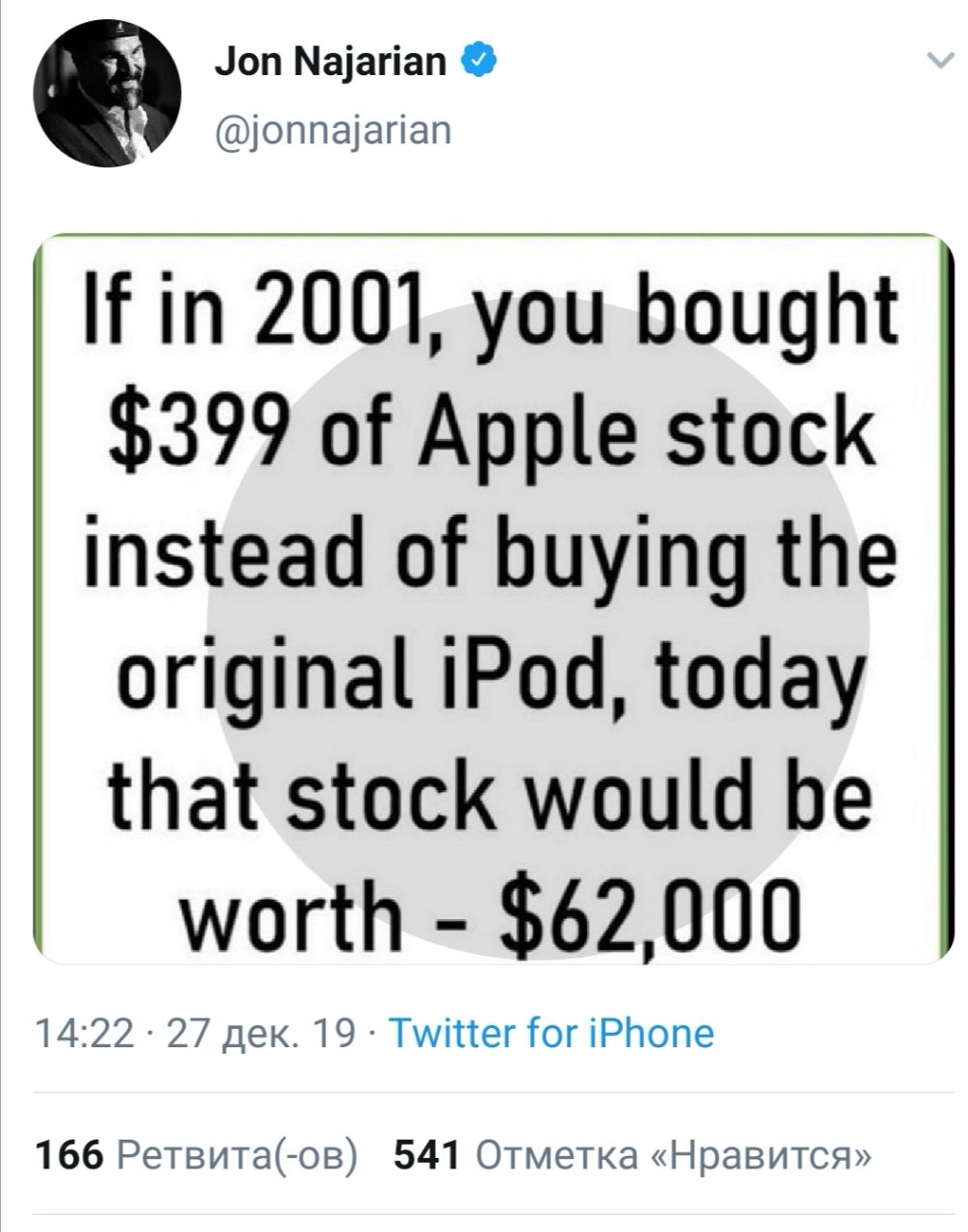The image size is (968, 1232).
Task: Open the "Twitter for iPhone" source link
Action: tap(550, 1034)
